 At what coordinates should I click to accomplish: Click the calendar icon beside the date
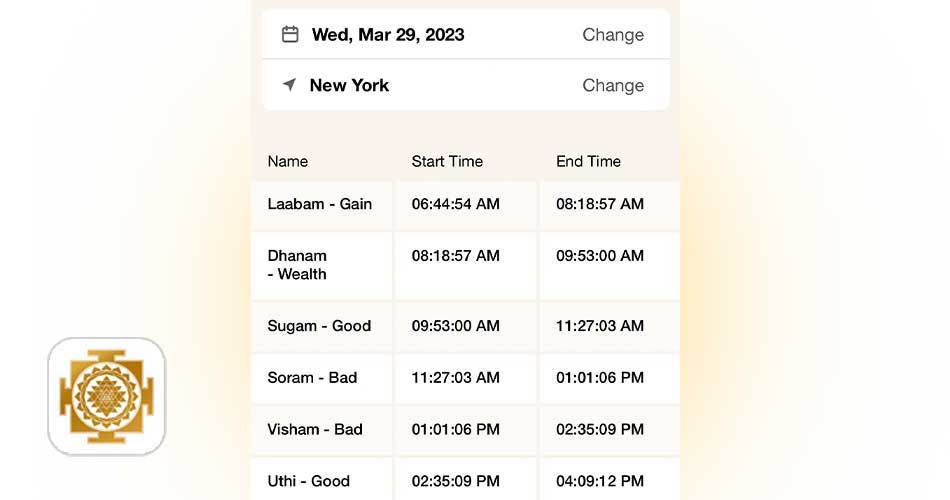click(290, 35)
